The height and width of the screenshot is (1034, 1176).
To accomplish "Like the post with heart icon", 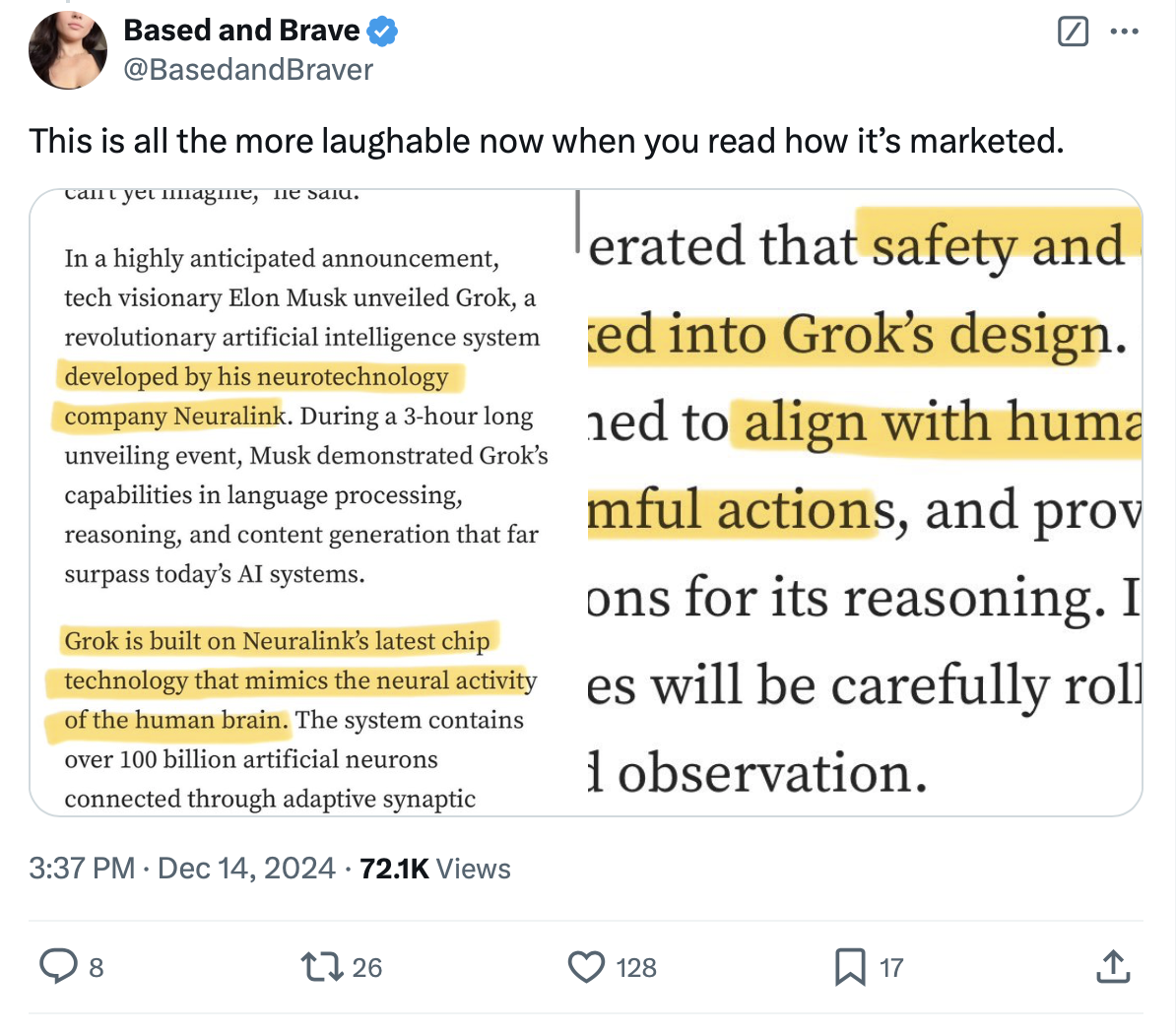I will point(586,967).
